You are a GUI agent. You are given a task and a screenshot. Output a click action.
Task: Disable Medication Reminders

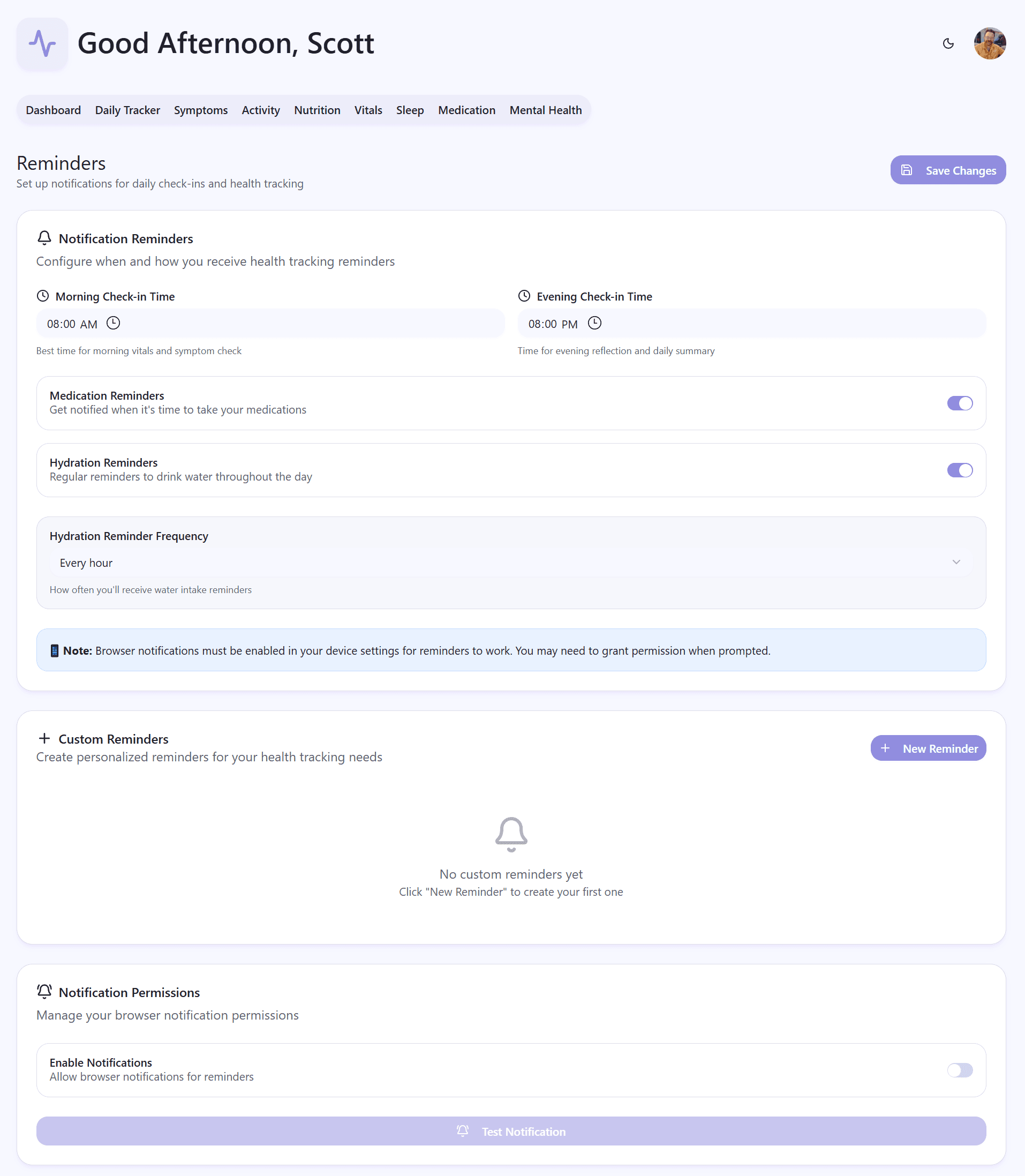(960, 403)
